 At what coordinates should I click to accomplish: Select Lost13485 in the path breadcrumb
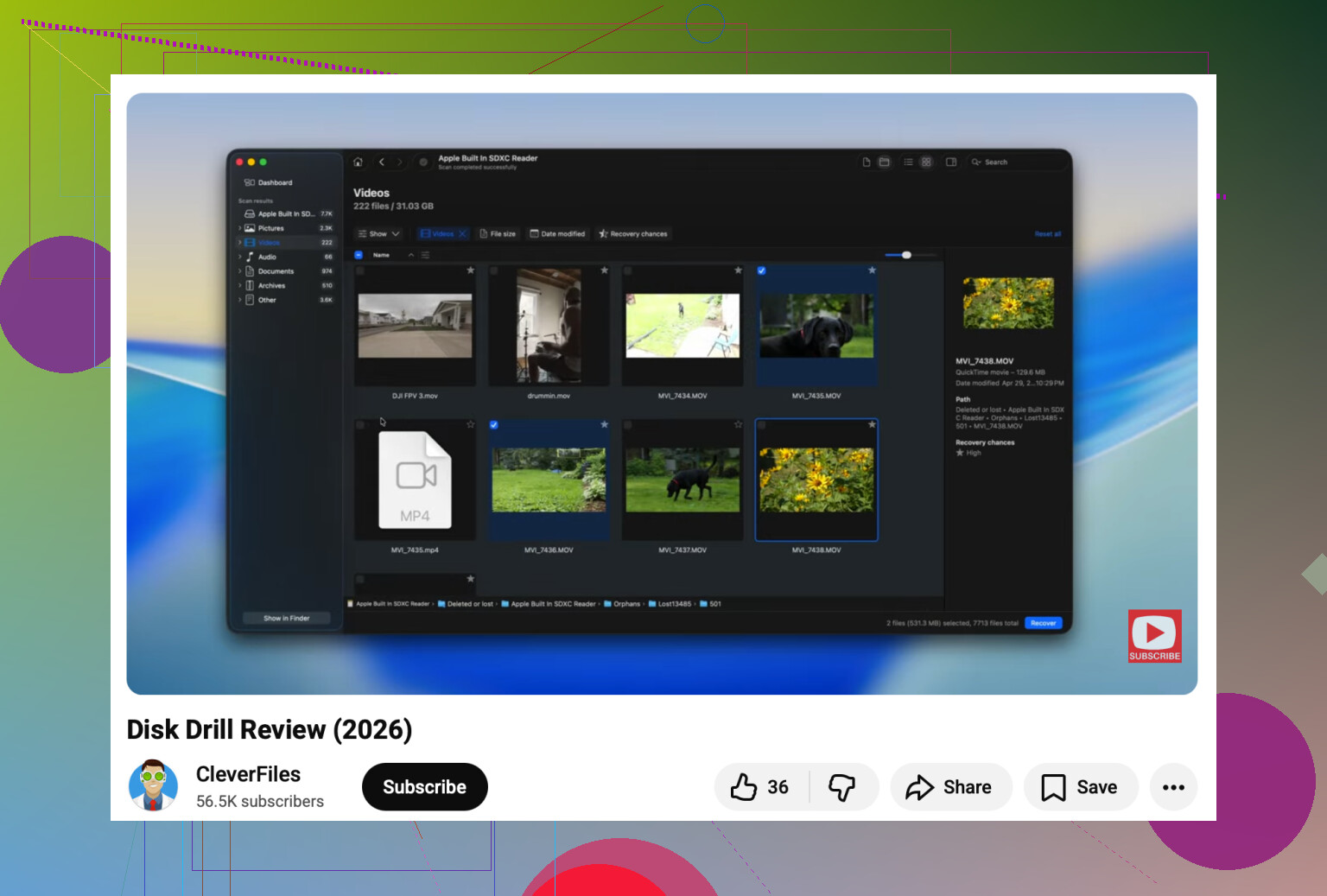(x=670, y=604)
